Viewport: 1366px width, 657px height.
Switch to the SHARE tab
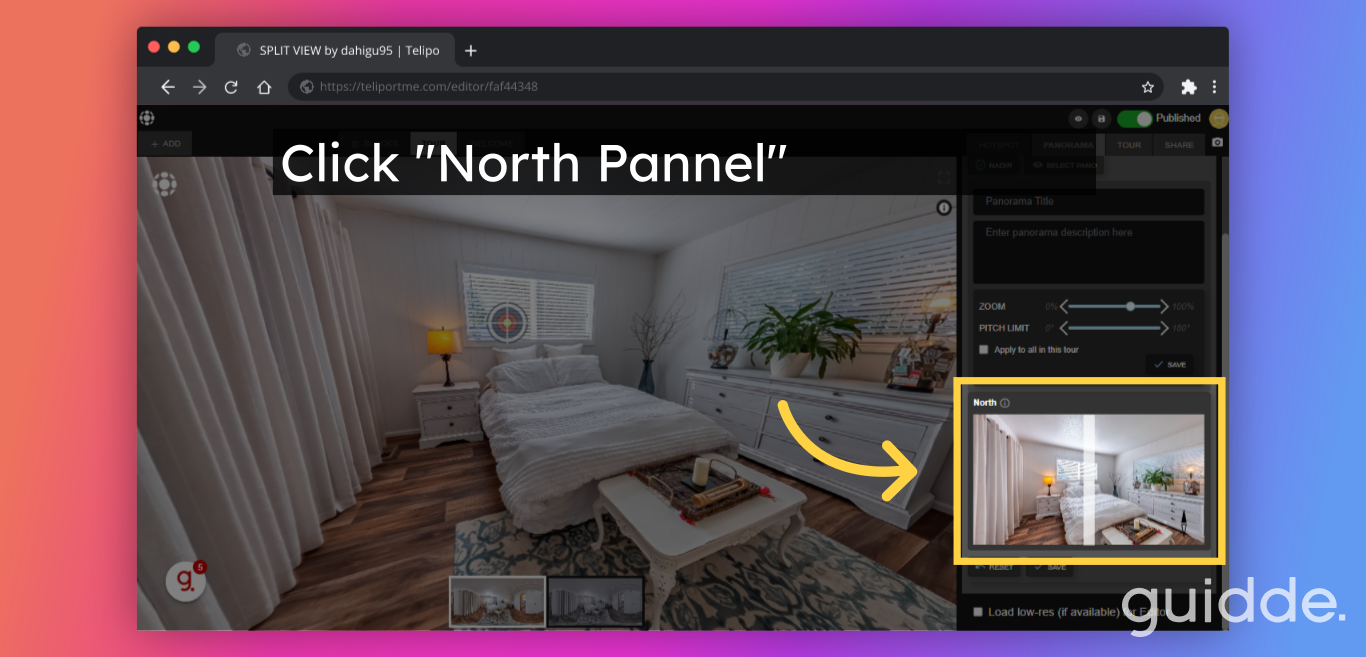click(x=1179, y=144)
